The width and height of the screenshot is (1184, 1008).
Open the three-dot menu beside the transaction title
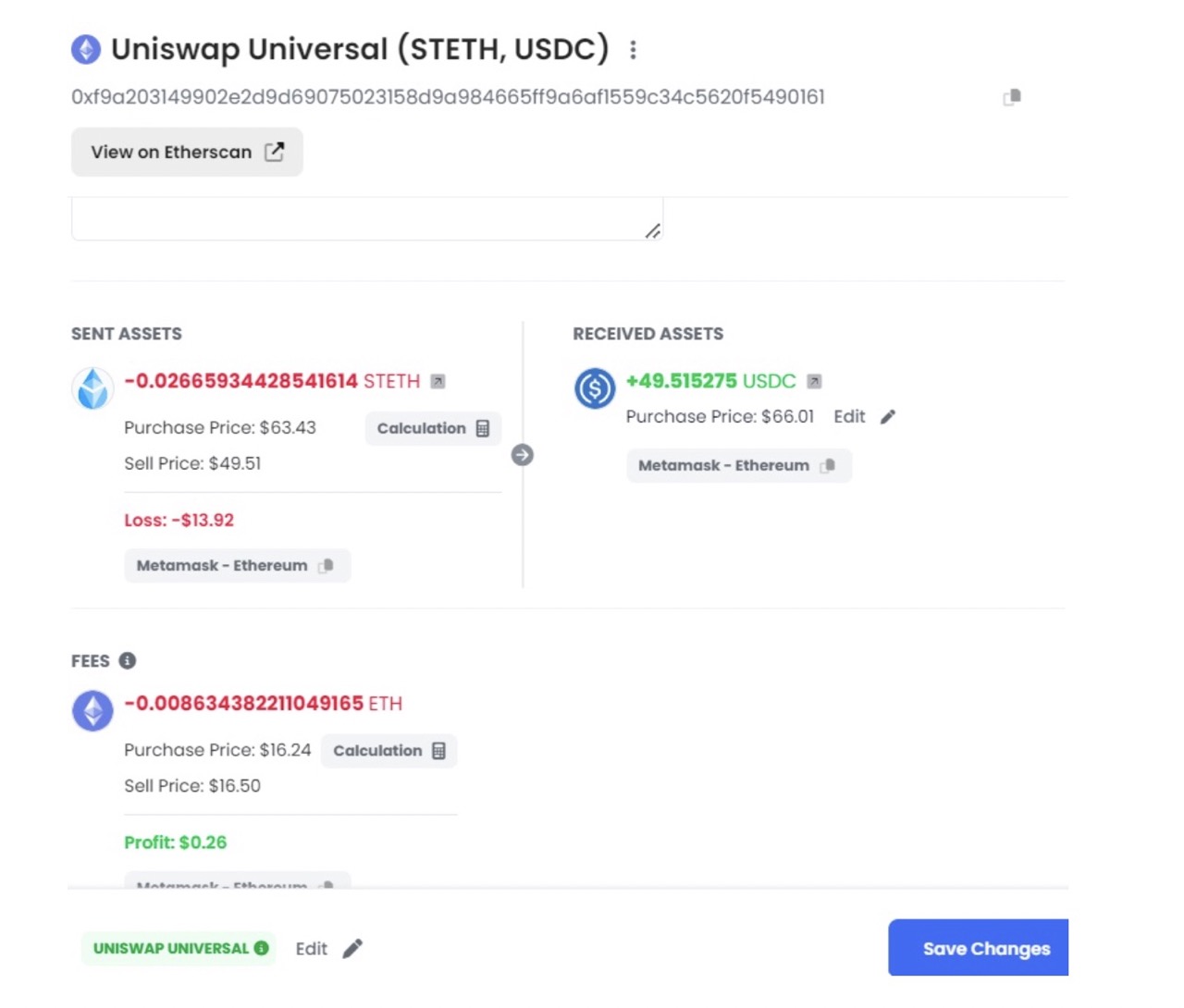pyautogui.click(x=633, y=49)
